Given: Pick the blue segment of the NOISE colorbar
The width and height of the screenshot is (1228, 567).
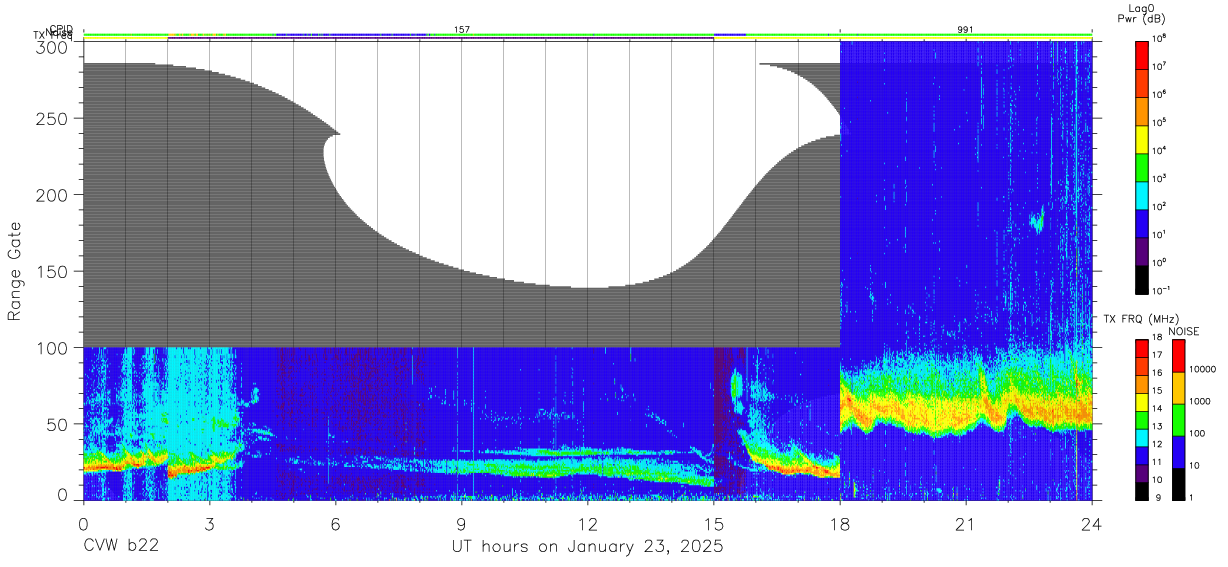Looking at the screenshot, I should (x=1177, y=452).
